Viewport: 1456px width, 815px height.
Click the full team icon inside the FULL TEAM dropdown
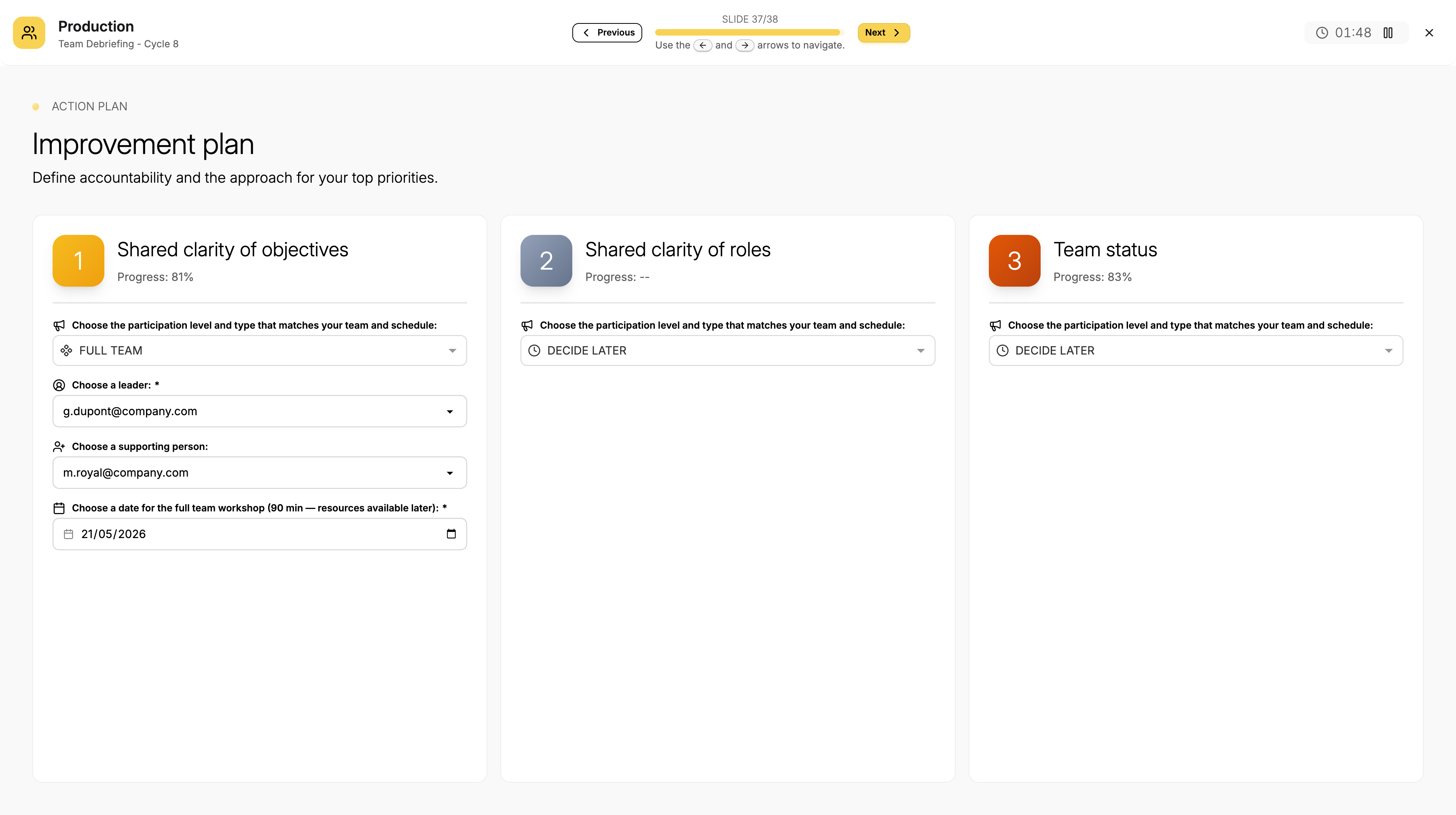(66, 351)
